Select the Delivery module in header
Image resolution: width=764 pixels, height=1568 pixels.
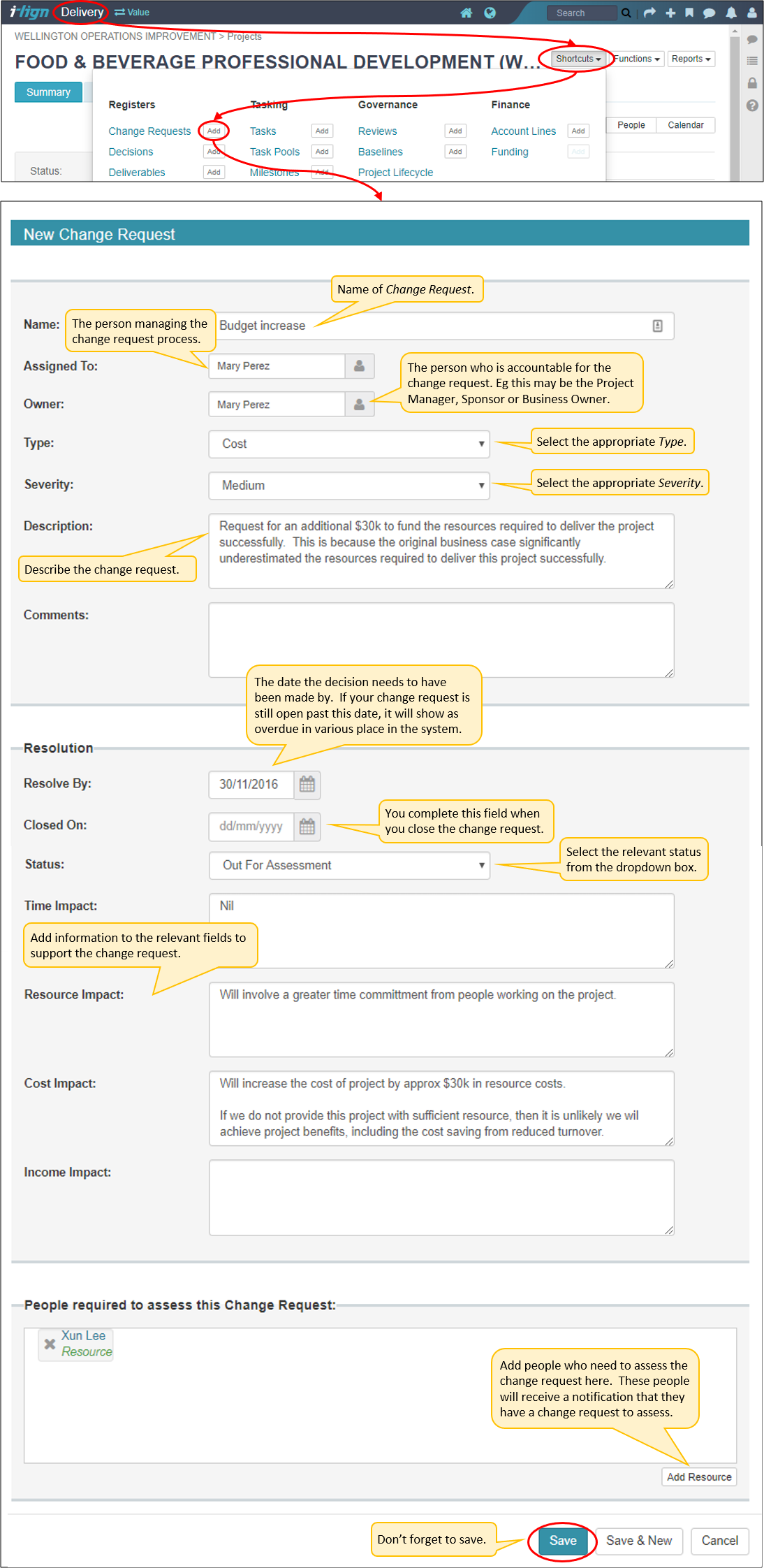(x=82, y=12)
